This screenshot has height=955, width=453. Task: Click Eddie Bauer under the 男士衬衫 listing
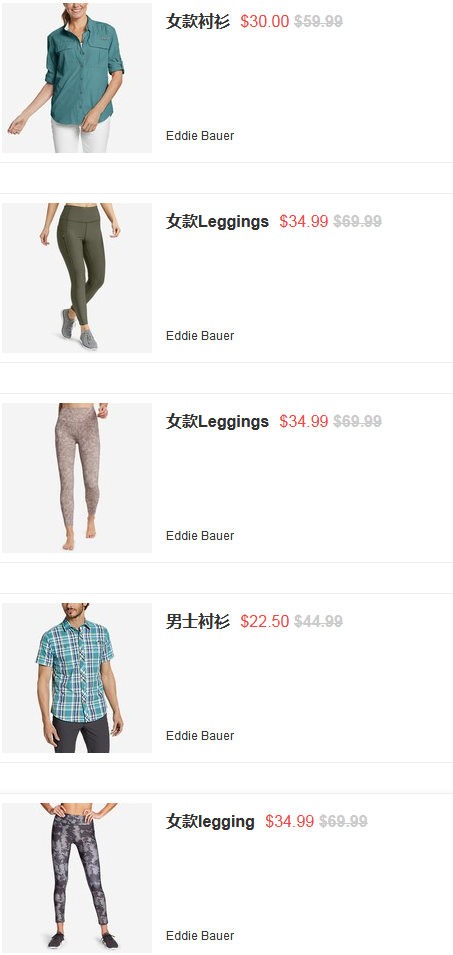click(200, 736)
